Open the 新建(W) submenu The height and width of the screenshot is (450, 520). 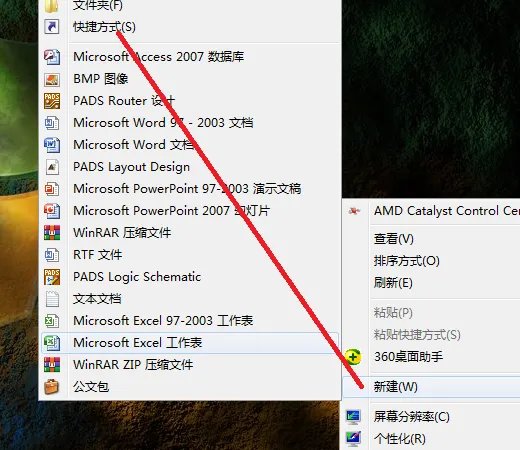coord(432,387)
